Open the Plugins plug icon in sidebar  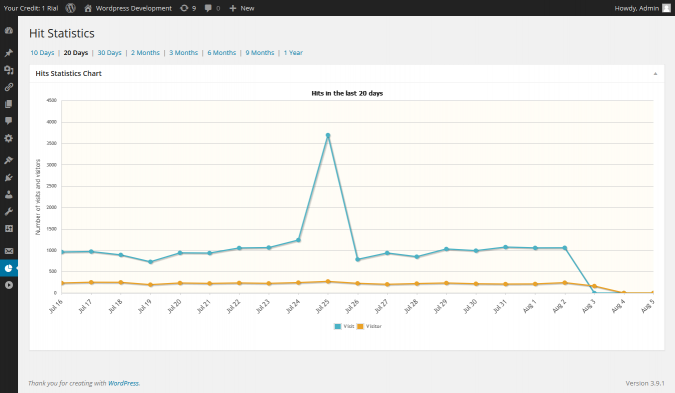(x=9, y=177)
